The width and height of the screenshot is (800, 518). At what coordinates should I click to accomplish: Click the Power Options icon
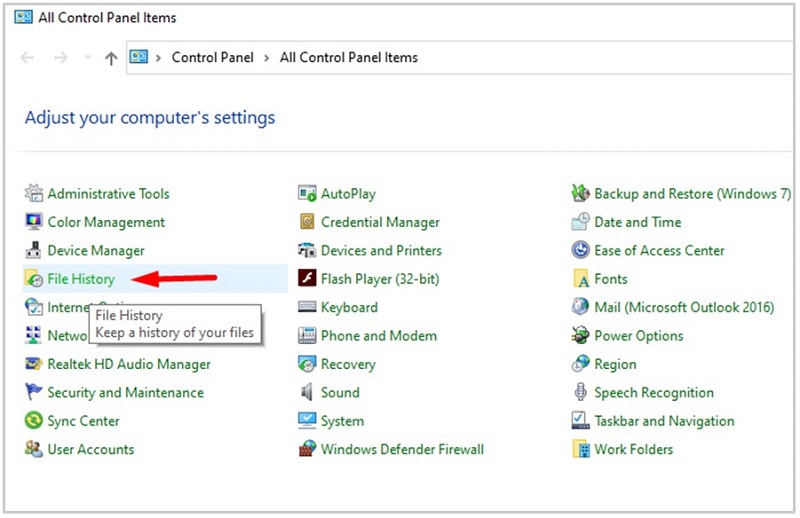coord(581,336)
